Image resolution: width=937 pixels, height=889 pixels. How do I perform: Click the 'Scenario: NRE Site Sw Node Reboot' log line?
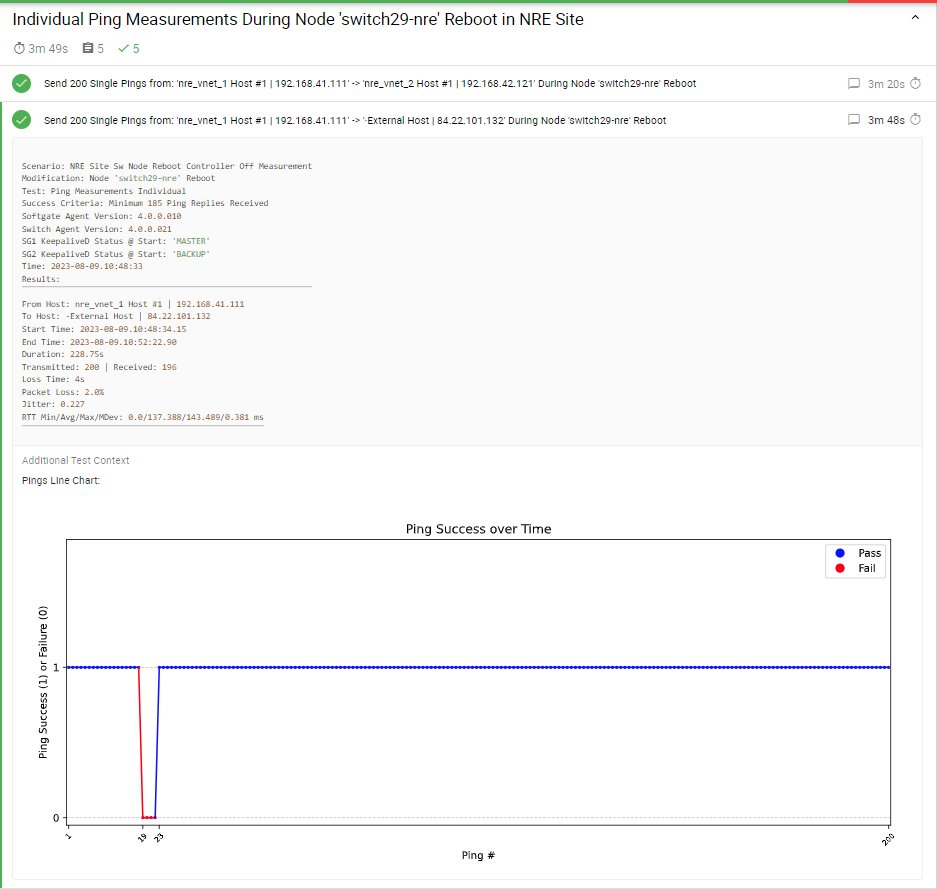click(167, 166)
